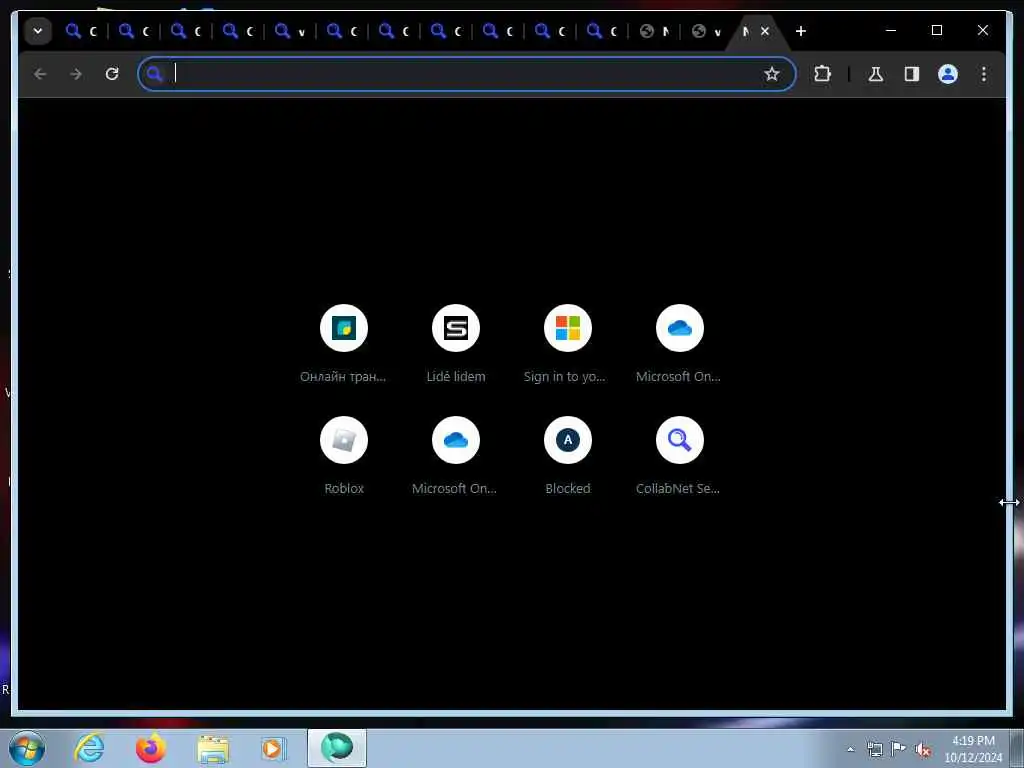Screen dimensions: 1024x768
Task: Open the Lidé lidem shortcut
Action: tap(456, 344)
